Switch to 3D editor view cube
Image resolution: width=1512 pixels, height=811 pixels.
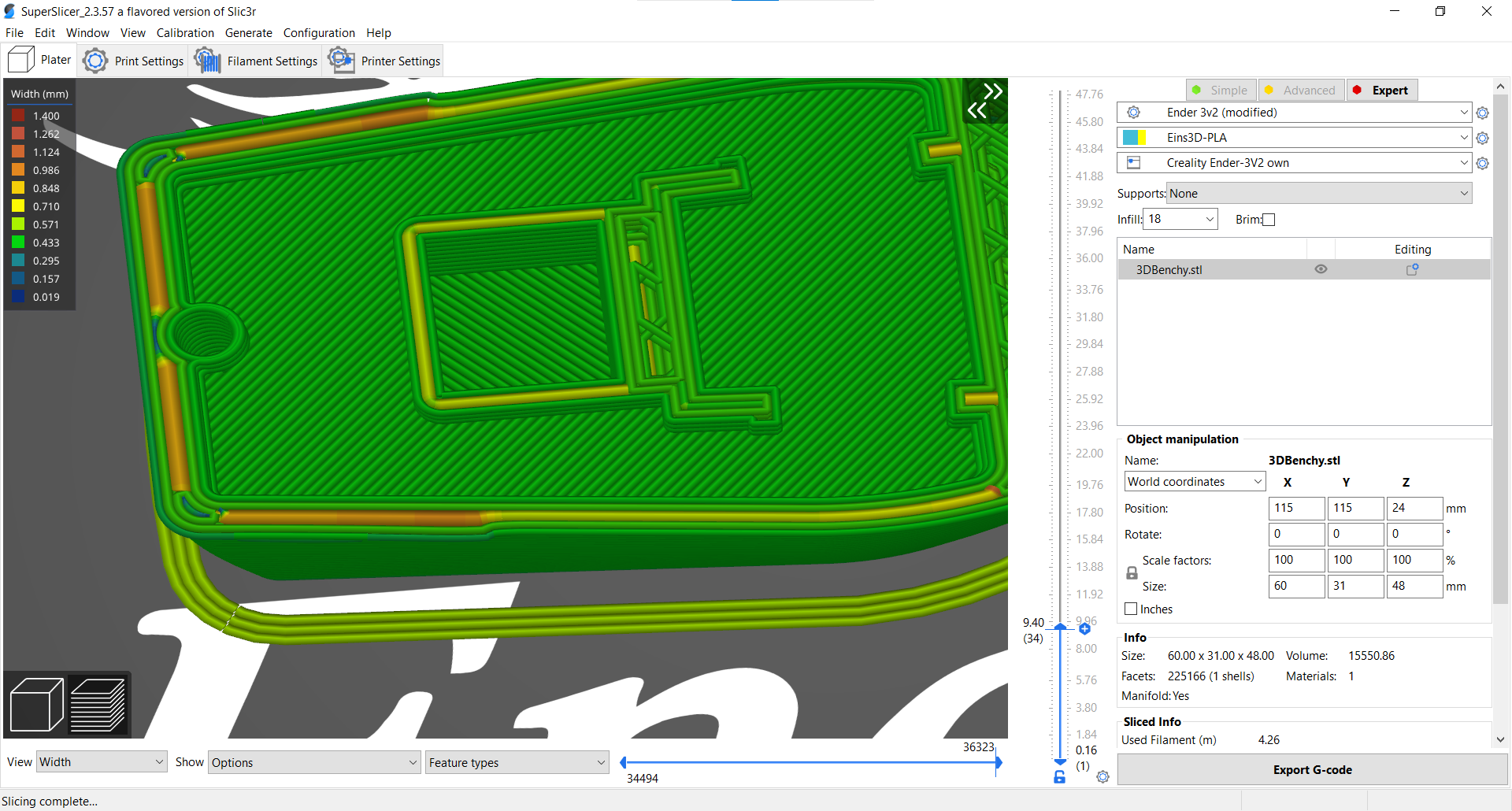[x=36, y=705]
